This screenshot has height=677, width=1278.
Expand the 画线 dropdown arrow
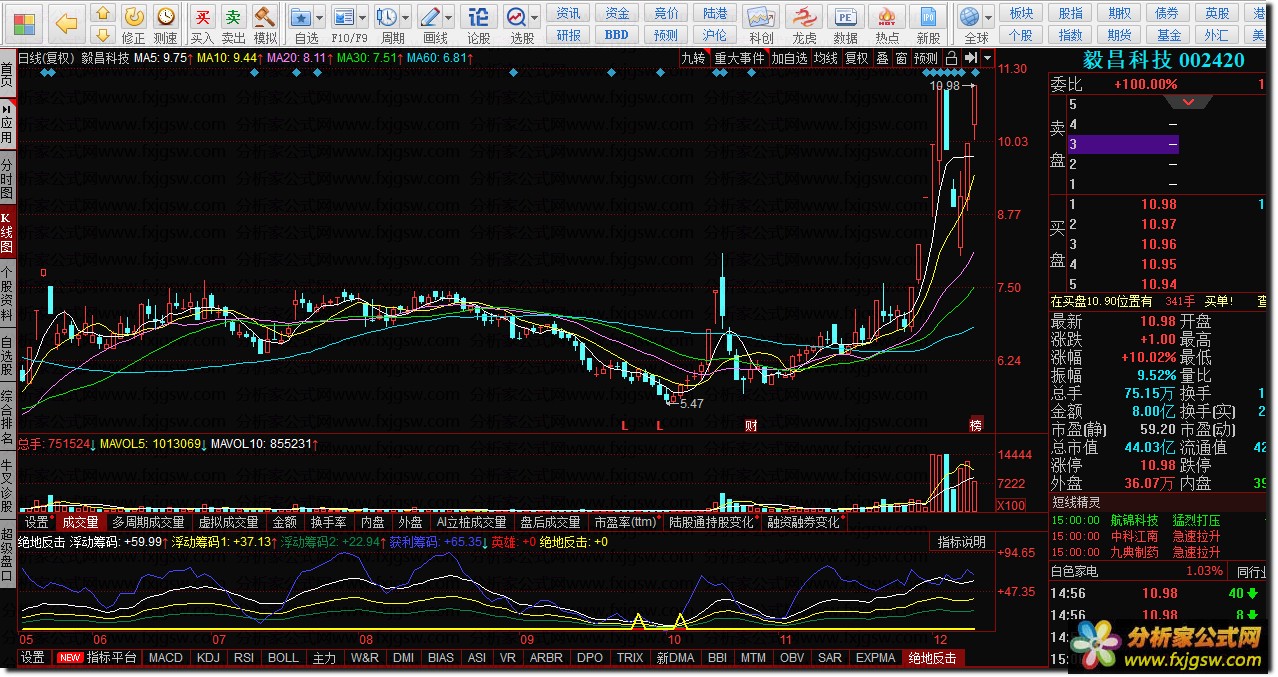(448, 18)
